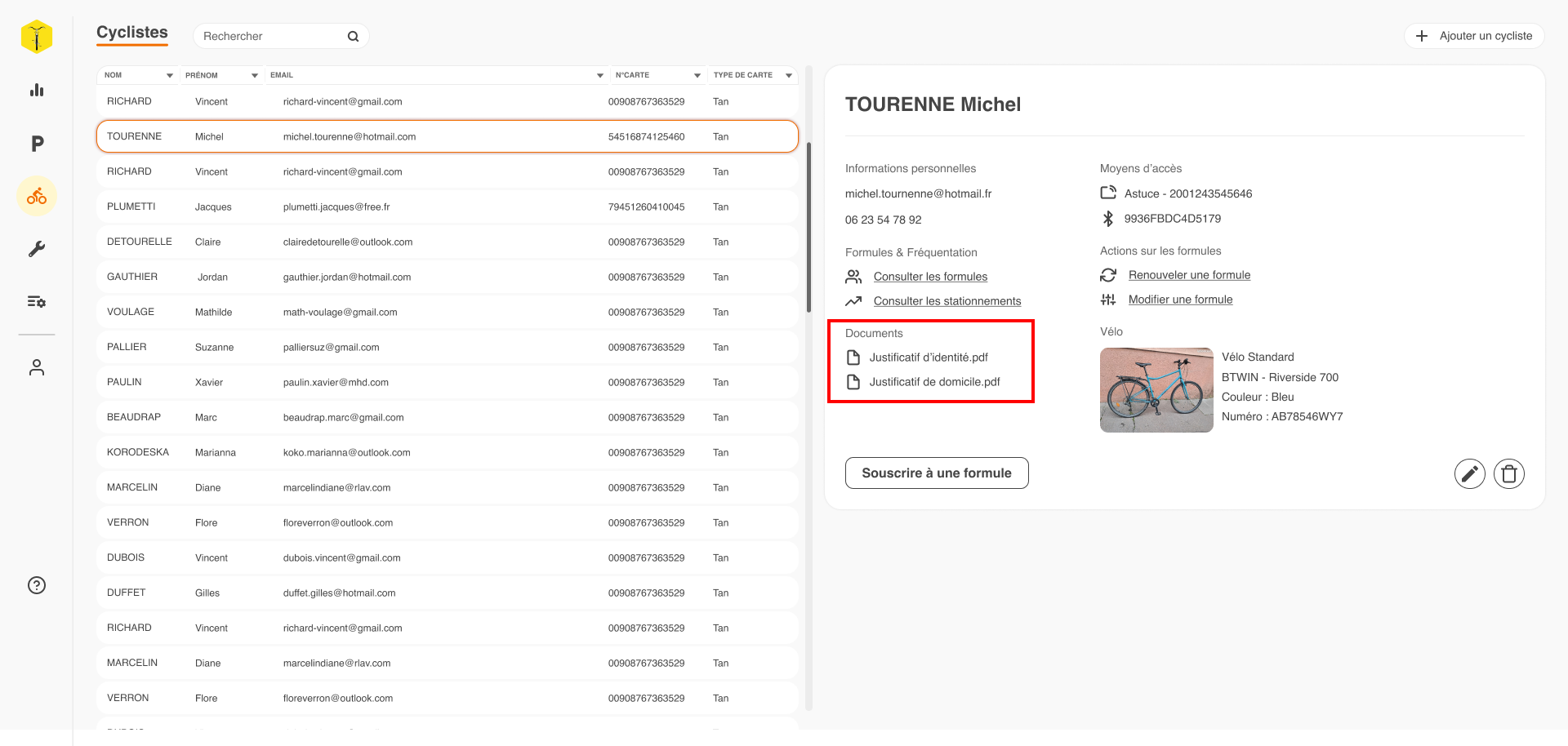Open the parking P icon in sidebar
The height and width of the screenshot is (746, 1568).
(37, 144)
